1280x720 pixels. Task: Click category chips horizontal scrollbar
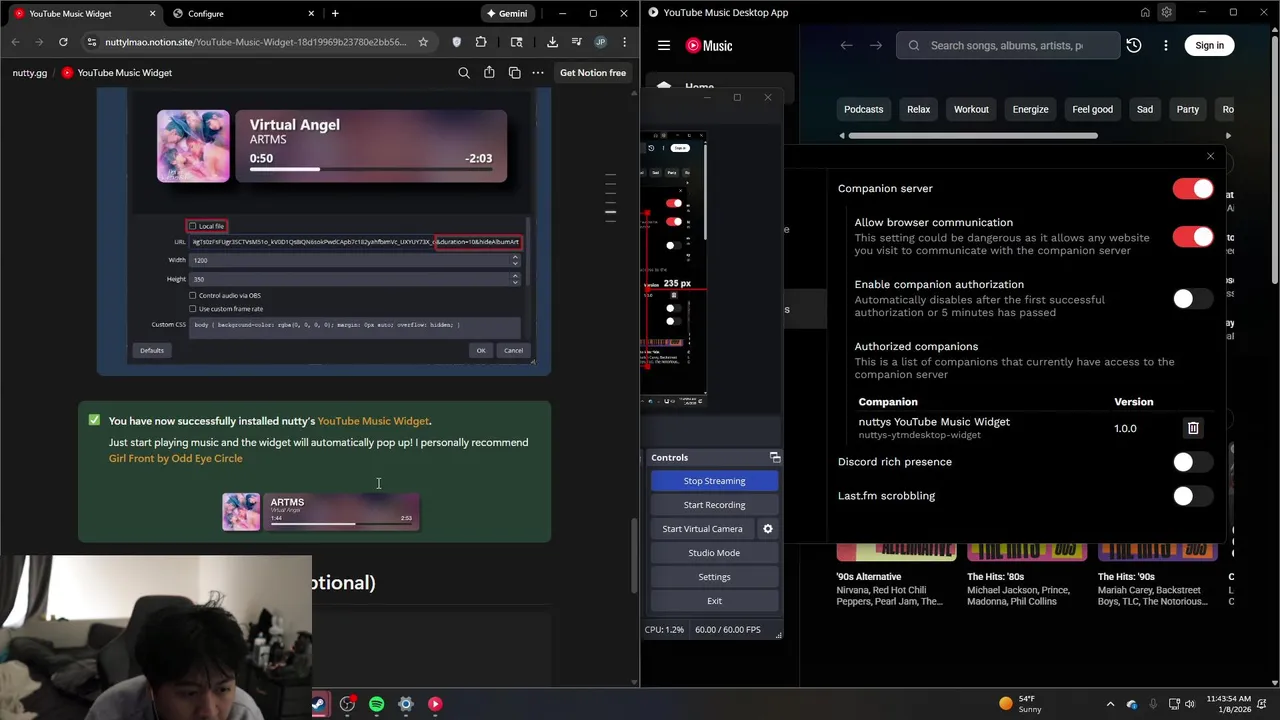(x=973, y=135)
